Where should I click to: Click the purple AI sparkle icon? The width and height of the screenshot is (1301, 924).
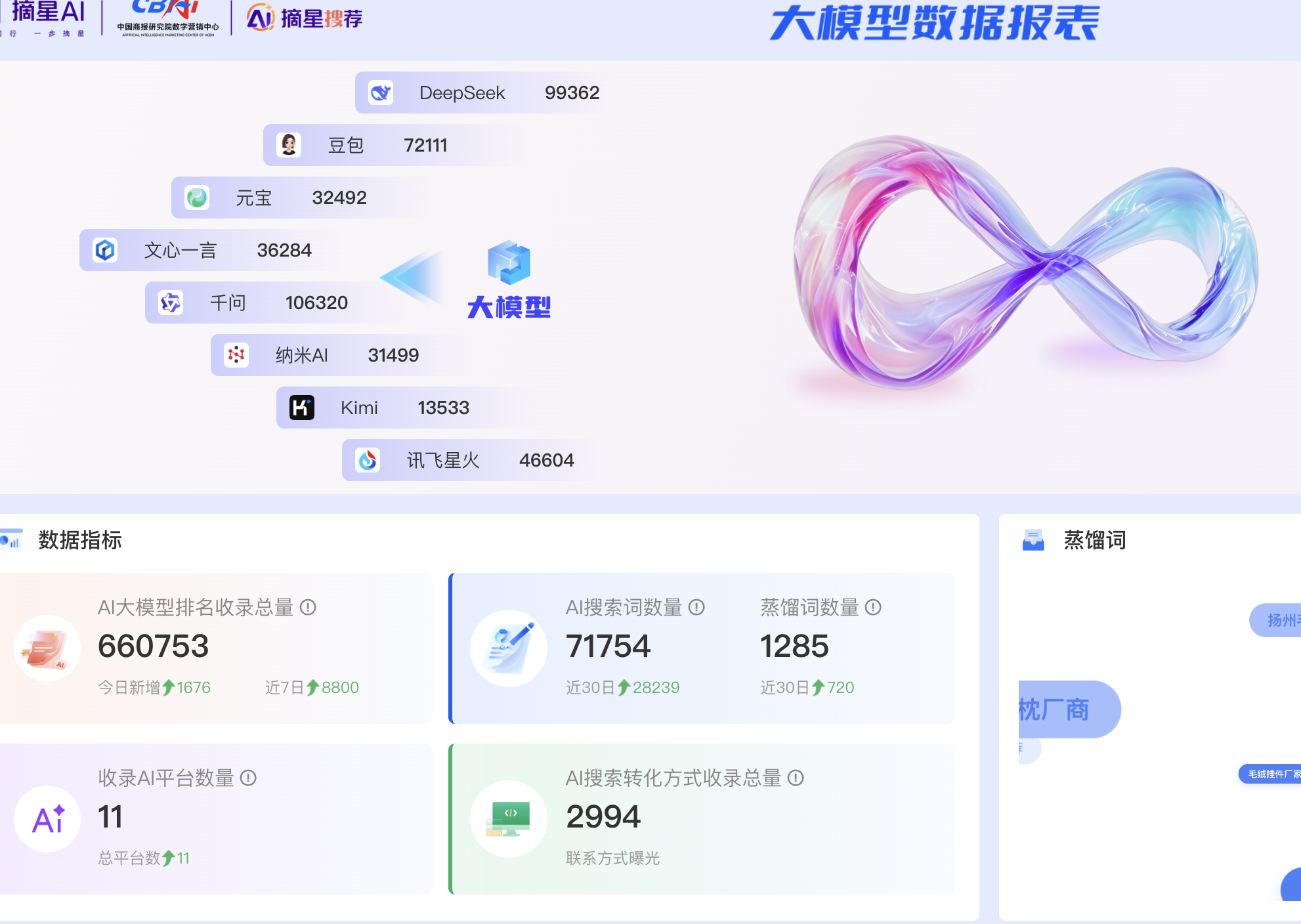tap(47, 819)
